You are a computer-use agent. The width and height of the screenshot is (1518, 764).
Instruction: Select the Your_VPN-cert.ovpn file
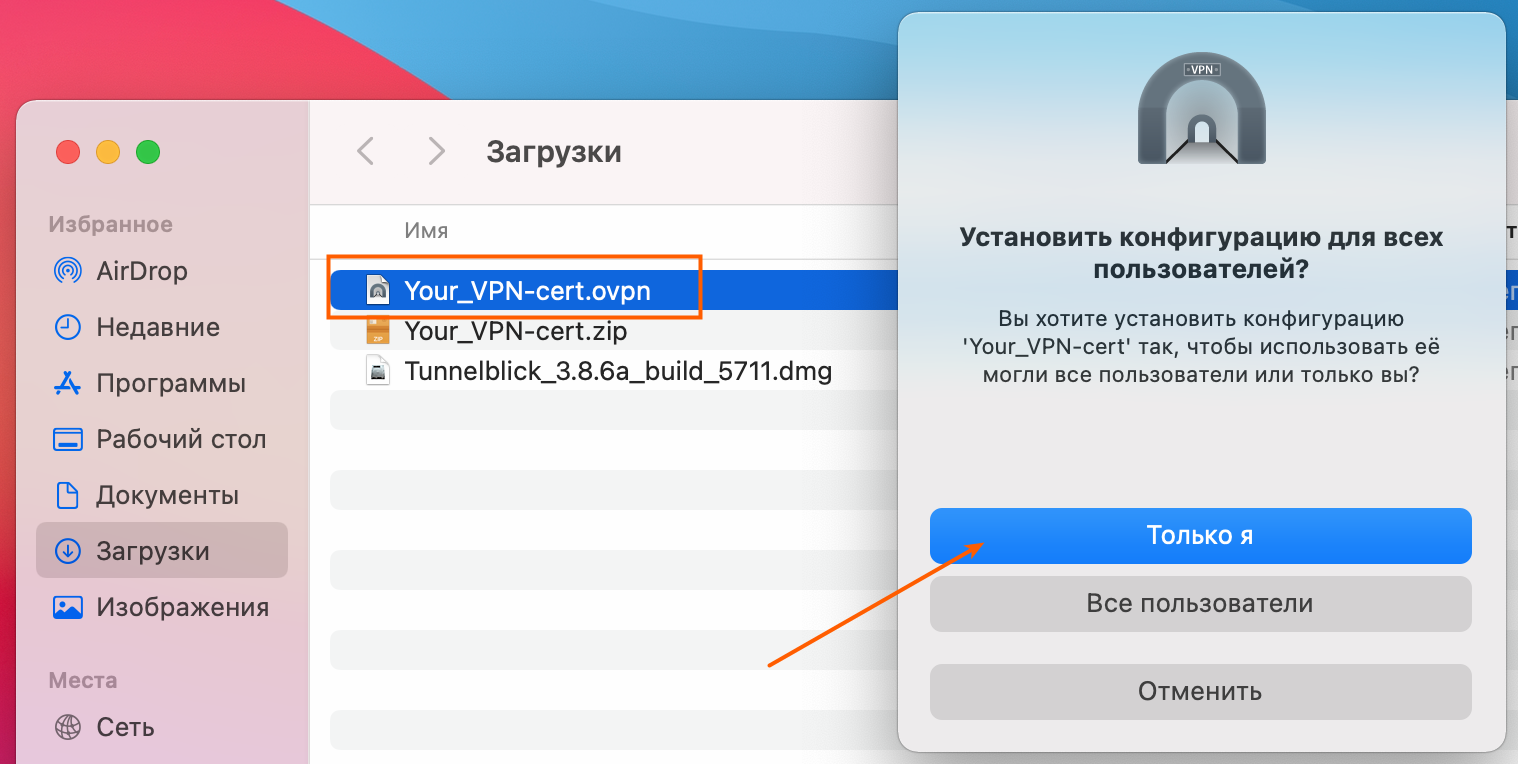[x=527, y=290]
